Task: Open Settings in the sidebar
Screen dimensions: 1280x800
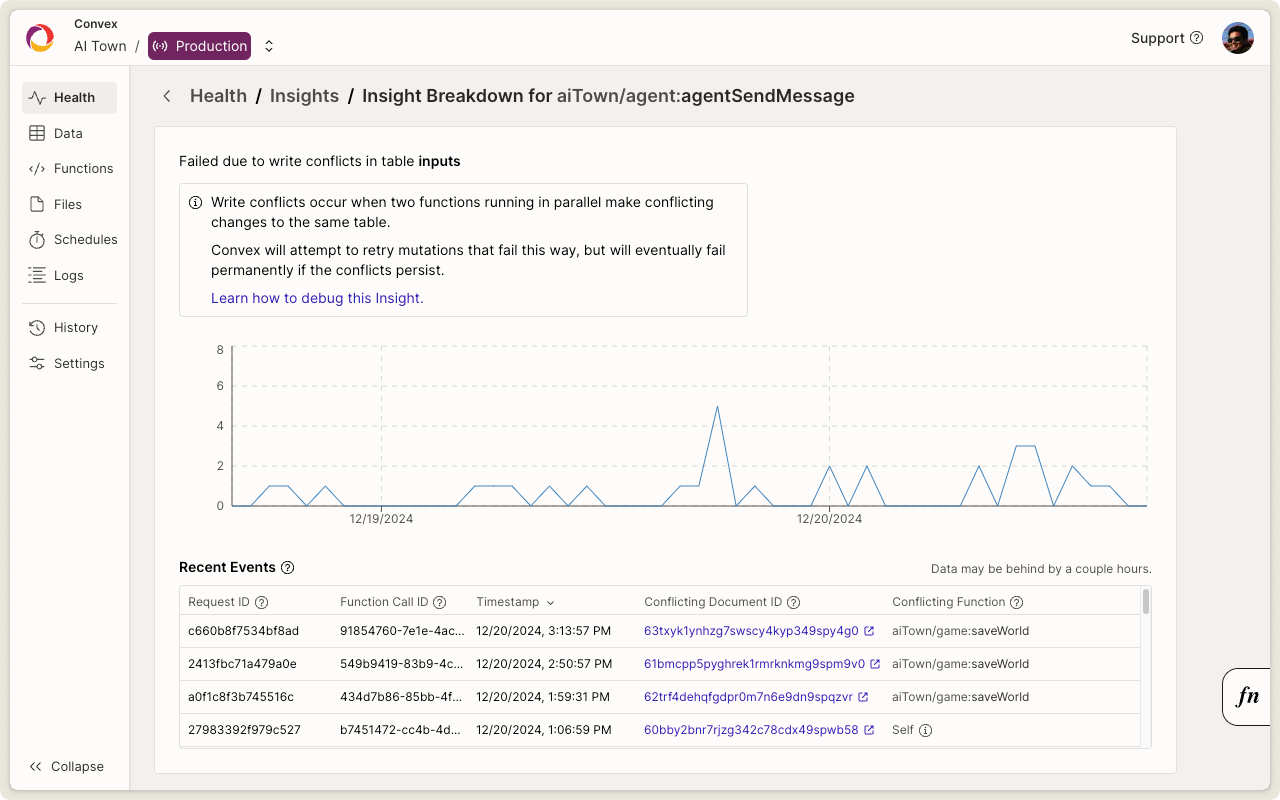Action: tap(69, 363)
